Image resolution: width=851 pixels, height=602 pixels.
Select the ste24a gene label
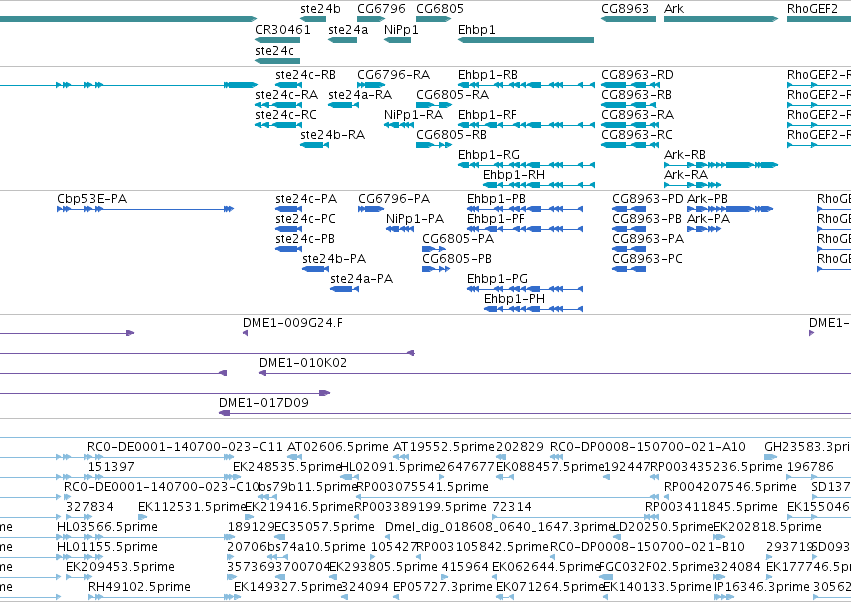348,29
